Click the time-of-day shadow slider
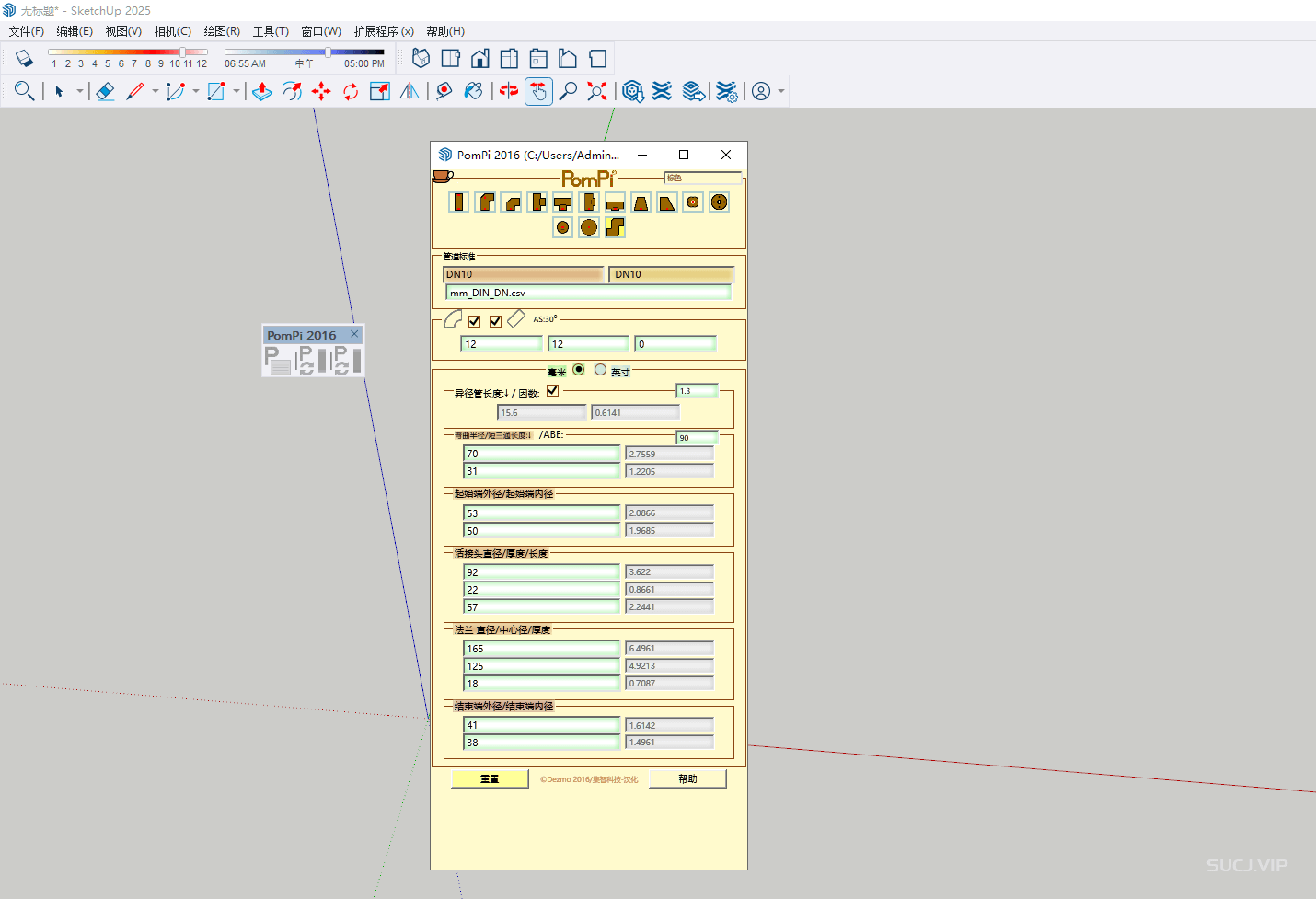1316x899 pixels. pos(305,52)
